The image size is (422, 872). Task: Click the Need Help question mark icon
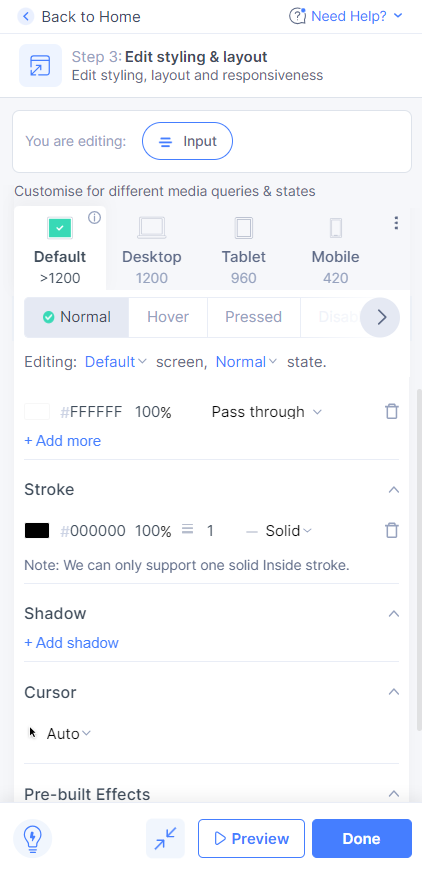pos(297,16)
